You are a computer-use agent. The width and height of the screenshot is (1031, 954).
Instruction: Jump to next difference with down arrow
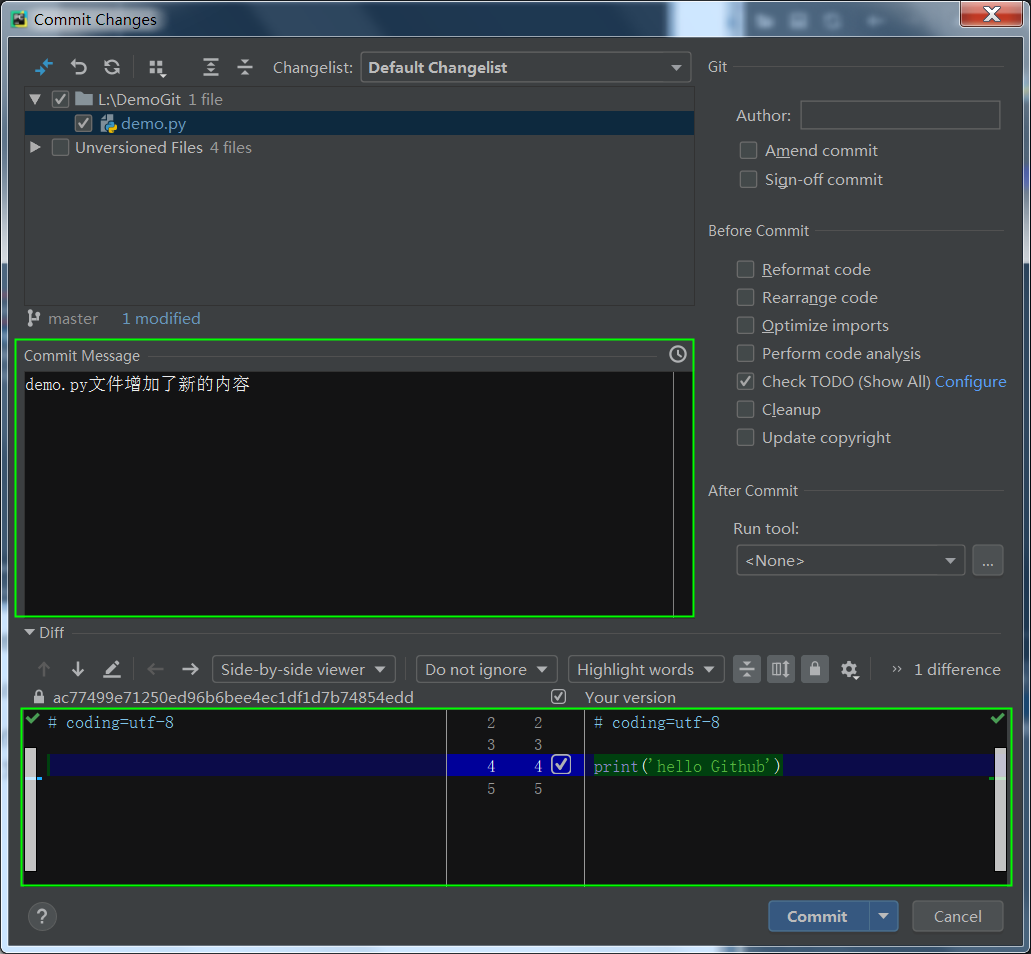pyautogui.click(x=78, y=669)
